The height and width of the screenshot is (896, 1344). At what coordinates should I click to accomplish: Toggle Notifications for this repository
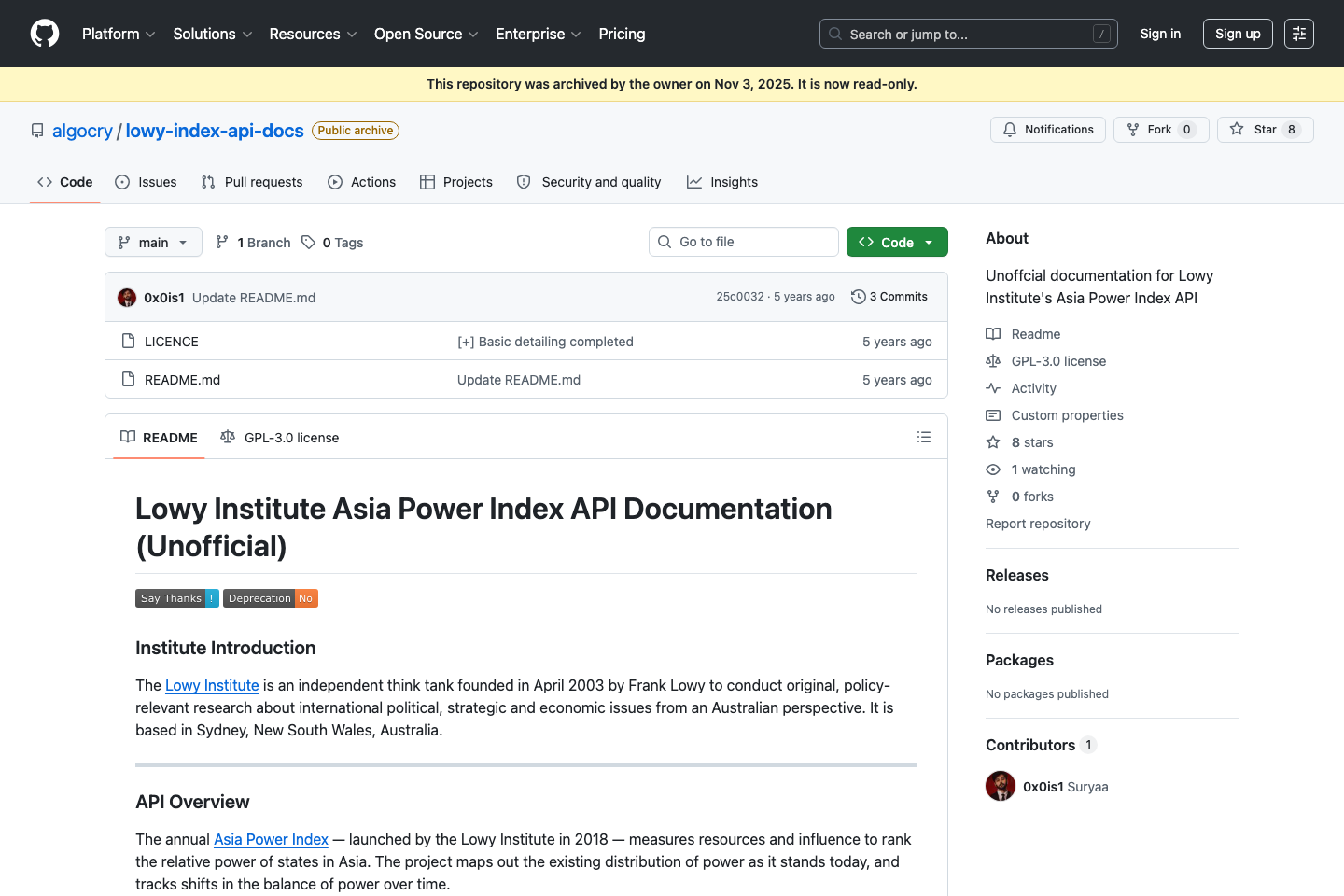pyautogui.click(x=1047, y=129)
